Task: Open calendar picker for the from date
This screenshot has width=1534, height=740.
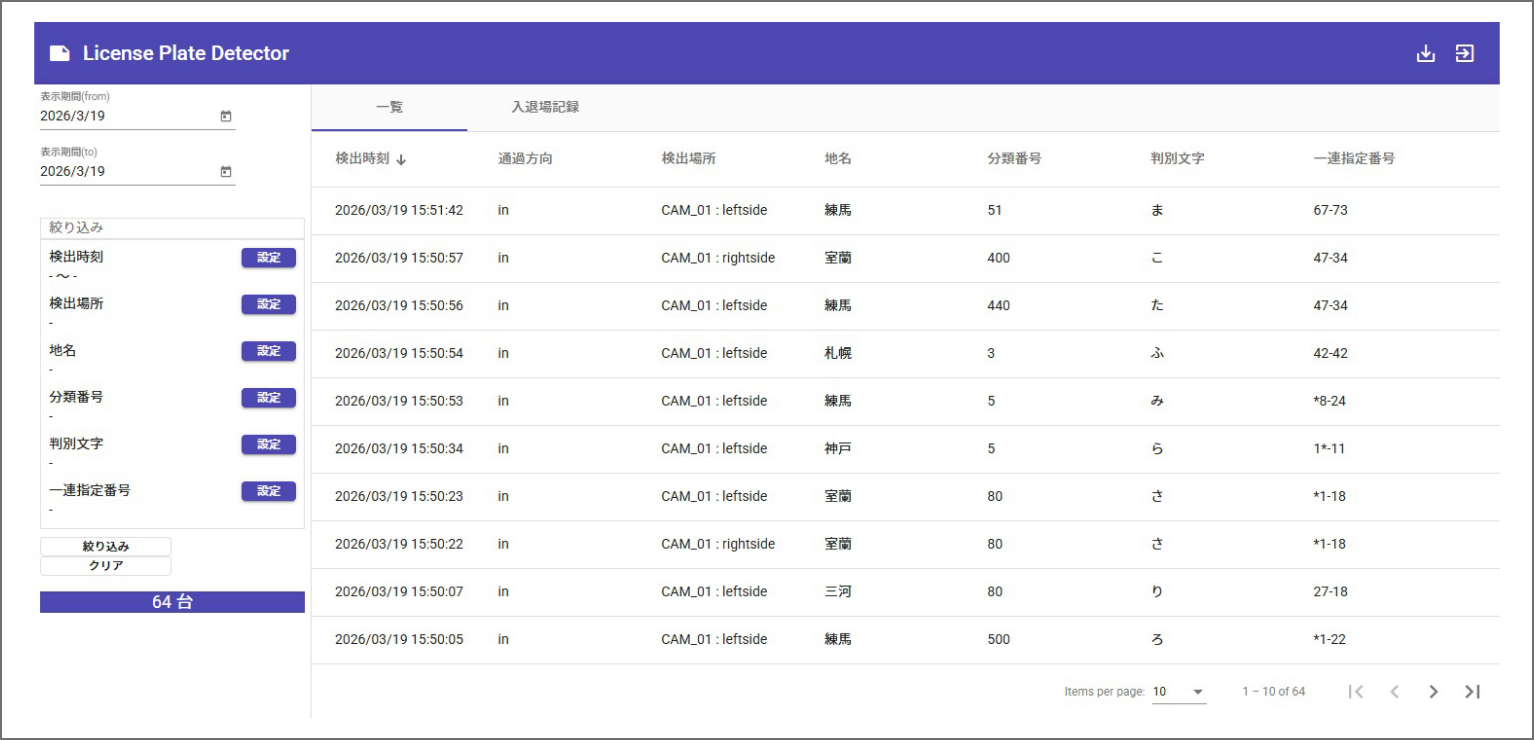Action: [226, 116]
